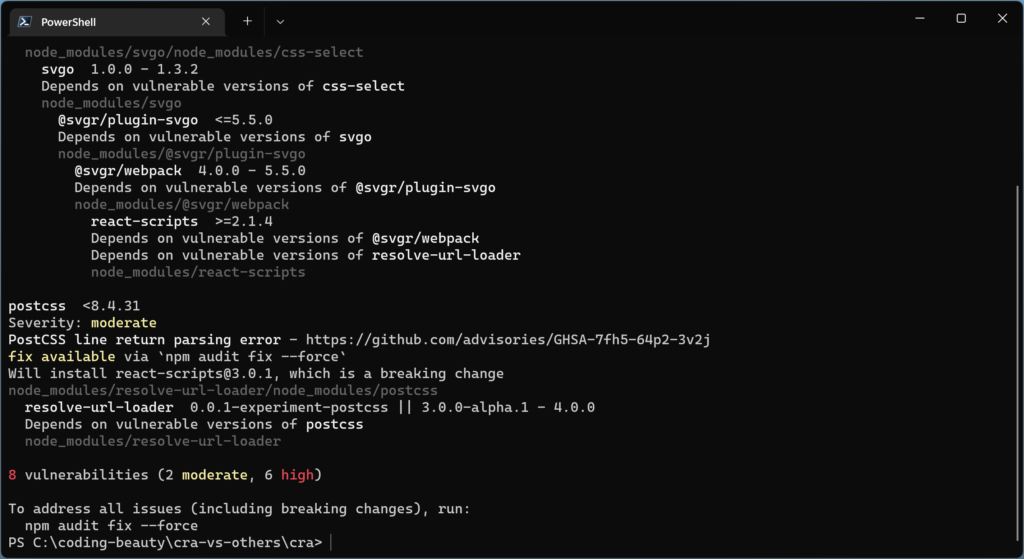Click the final 'npm audit fix --force' command
The image size is (1024, 559).
[111, 526]
